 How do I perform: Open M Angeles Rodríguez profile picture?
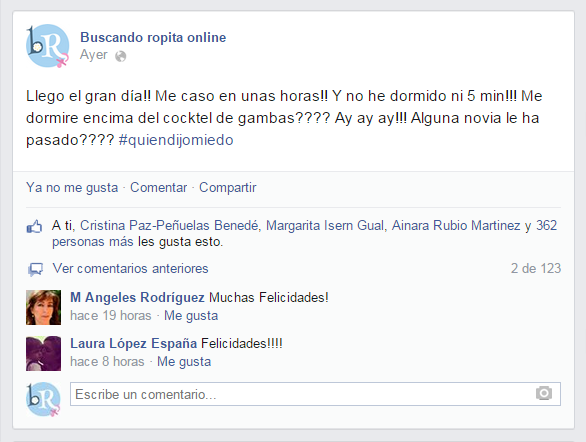click(43, 307)
